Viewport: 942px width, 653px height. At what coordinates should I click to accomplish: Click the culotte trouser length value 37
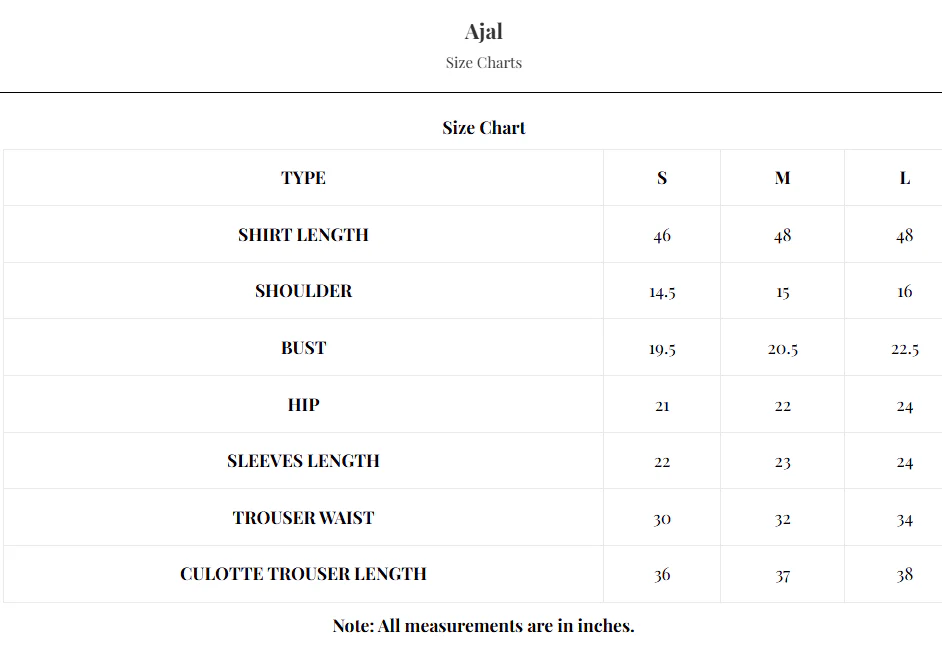tap(782, 576)
